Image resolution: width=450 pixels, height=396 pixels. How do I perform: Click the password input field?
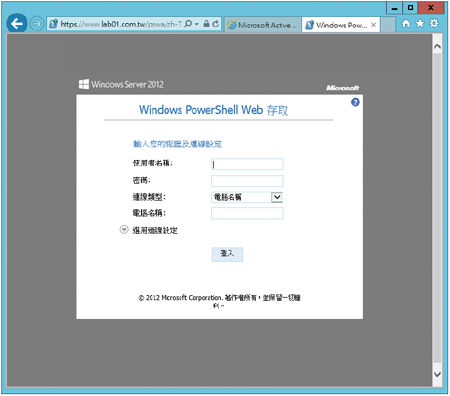coord(247,181)
